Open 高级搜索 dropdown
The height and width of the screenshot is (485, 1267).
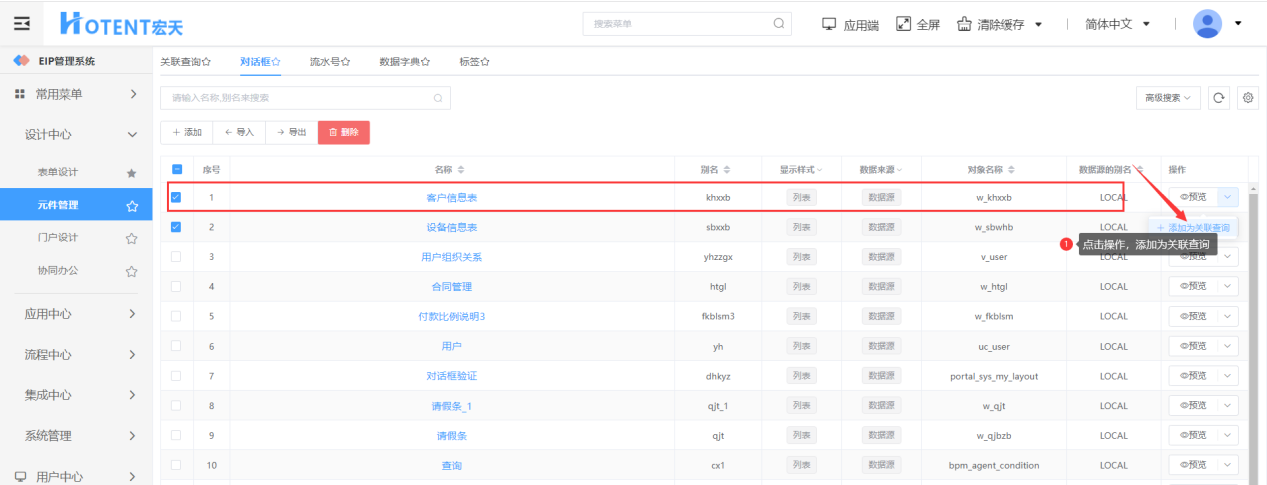coord(1168,98)
